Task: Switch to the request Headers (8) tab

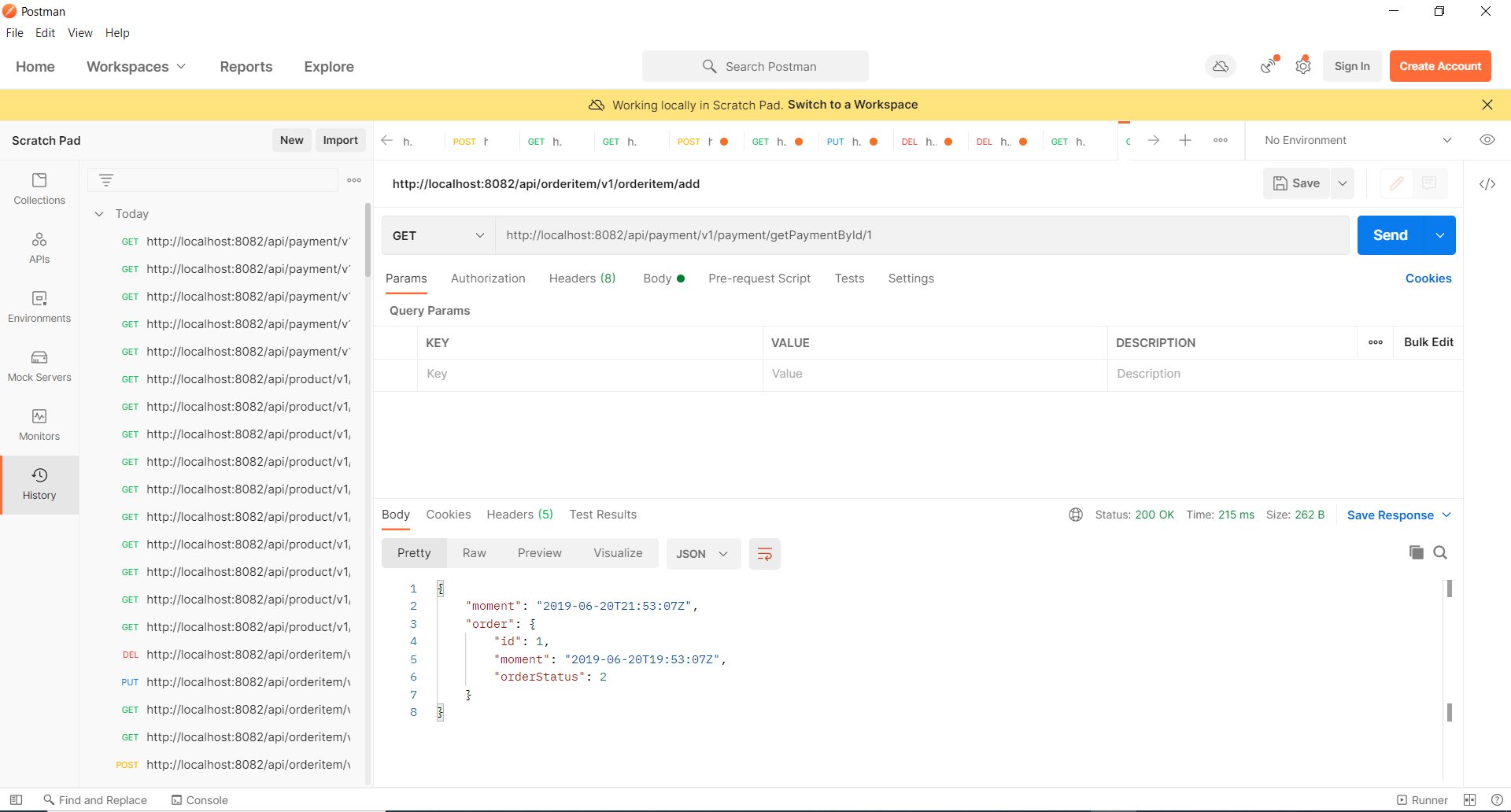Action: [582, 279]
